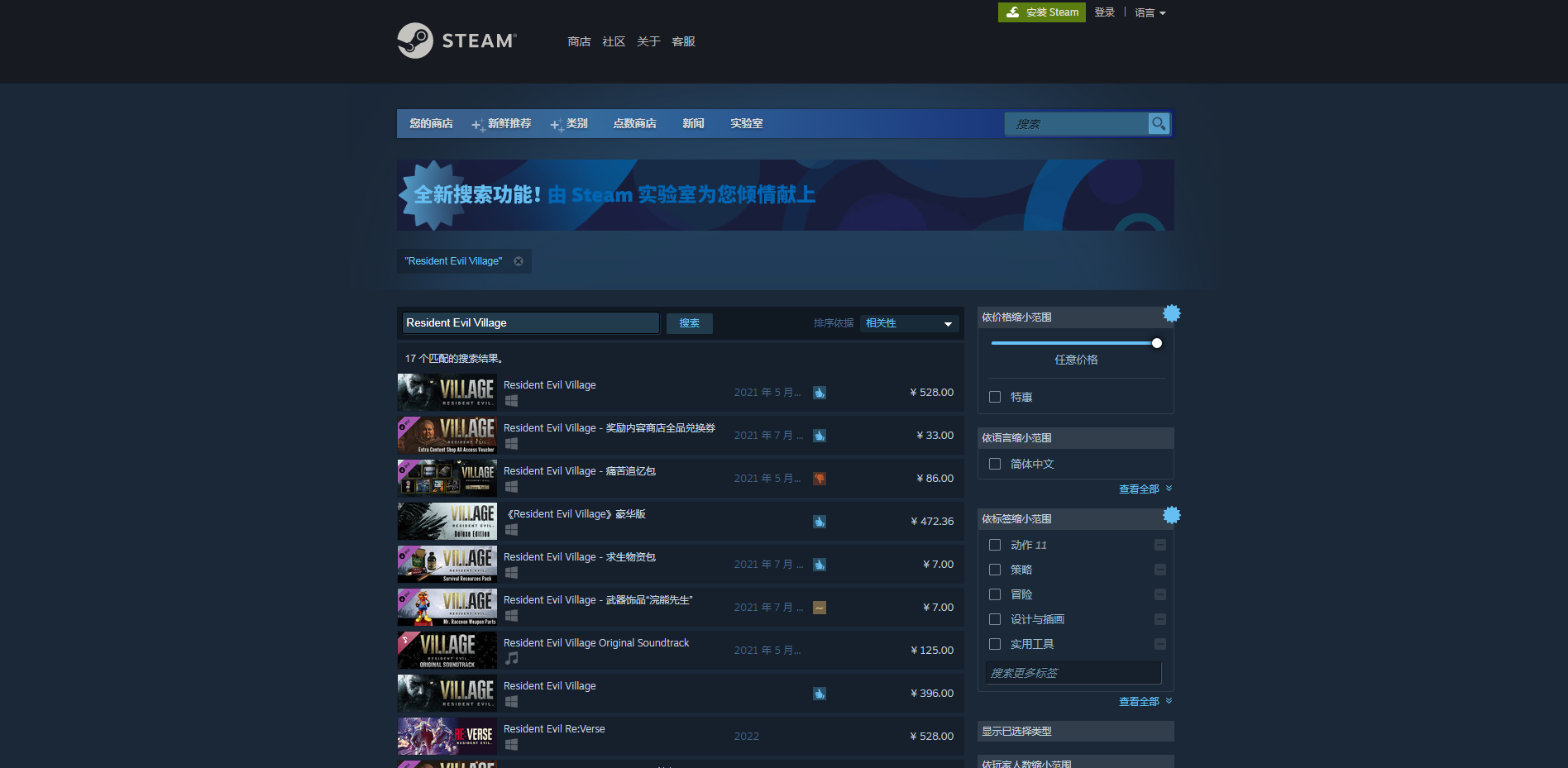The width and height of the screenshot is (1568, 768).
Task: Click the 全新搜索功能 Steam labs banner
Action: [x=785, y=195]
